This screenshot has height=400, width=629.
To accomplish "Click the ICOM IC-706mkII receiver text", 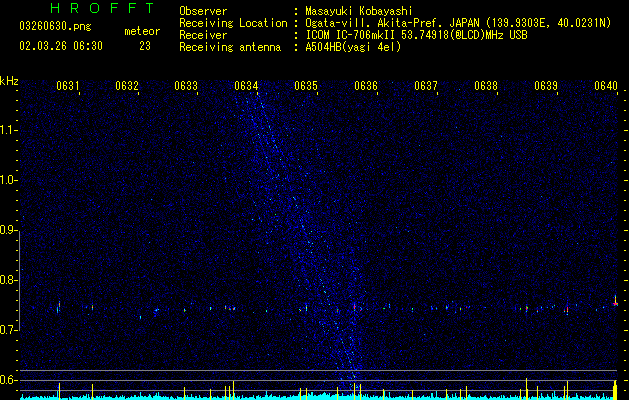I will 416,35.
